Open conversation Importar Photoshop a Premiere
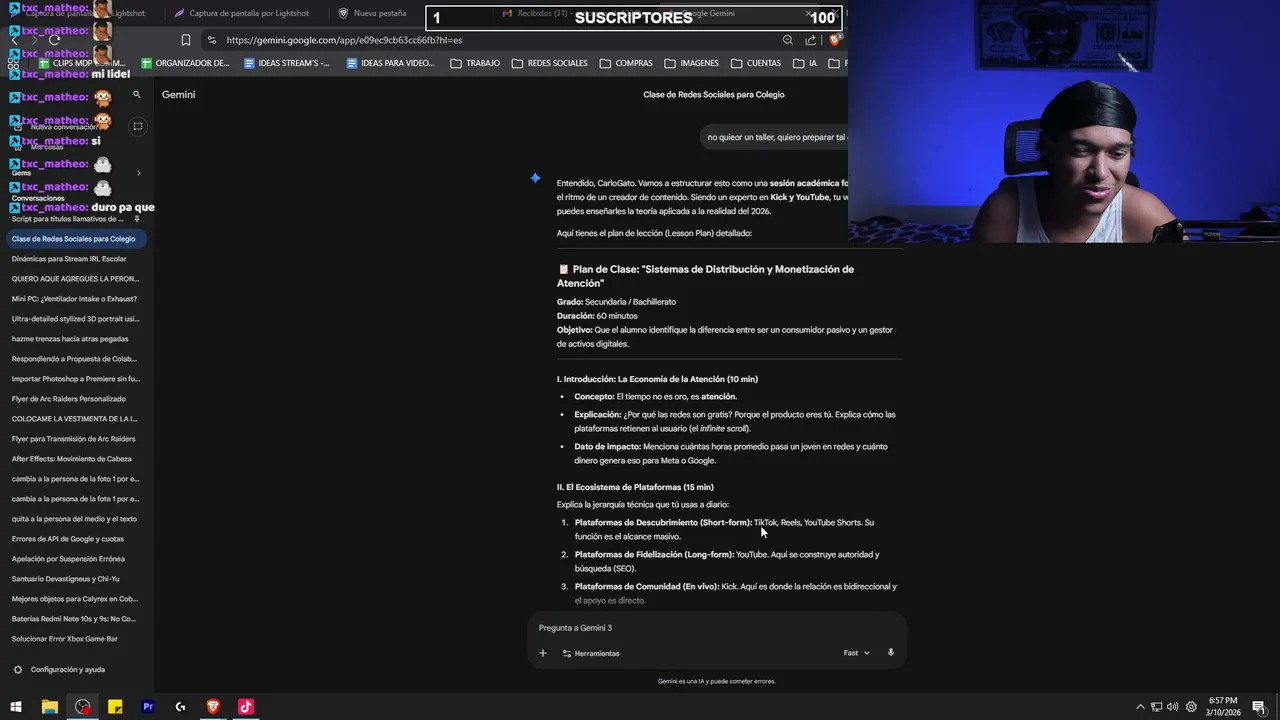This screenshot has height=720, width=1280. pos(76,379)
